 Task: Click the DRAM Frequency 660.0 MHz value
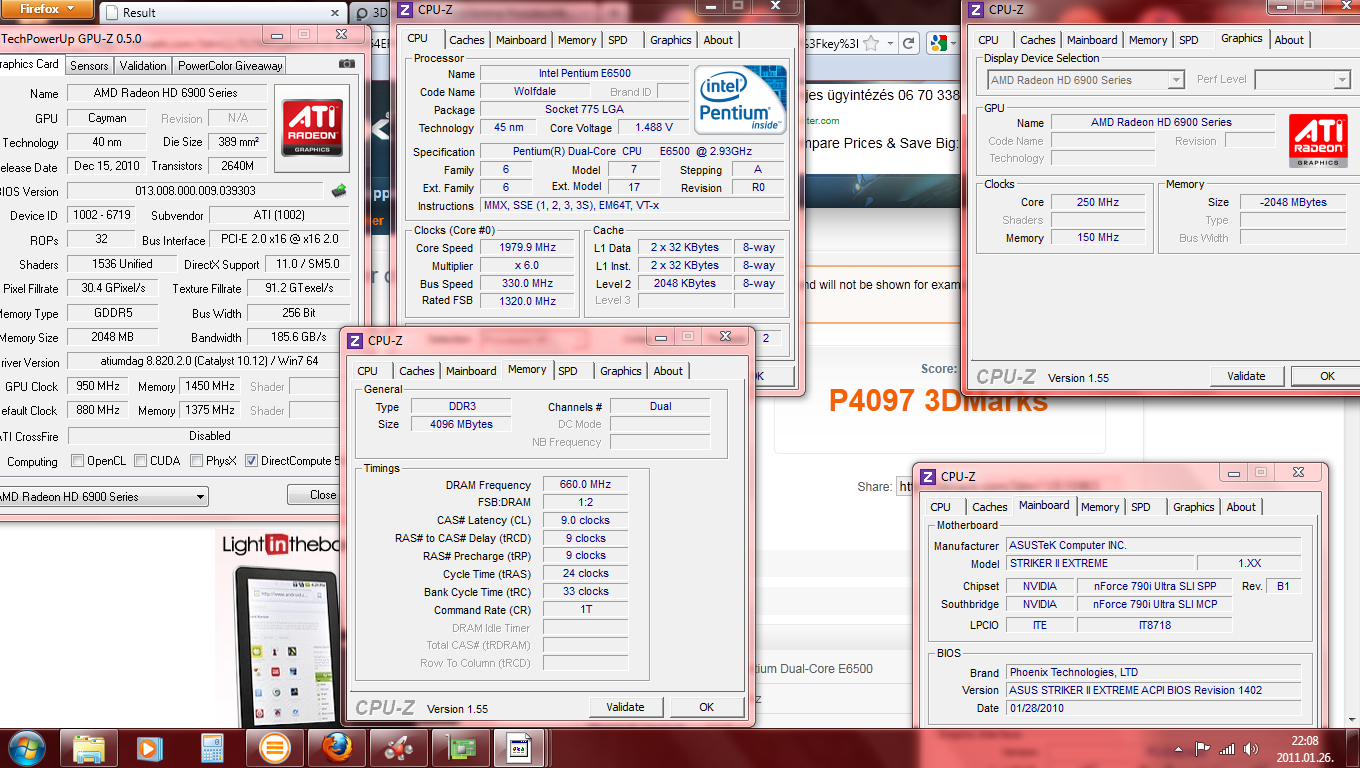point(585,484)
